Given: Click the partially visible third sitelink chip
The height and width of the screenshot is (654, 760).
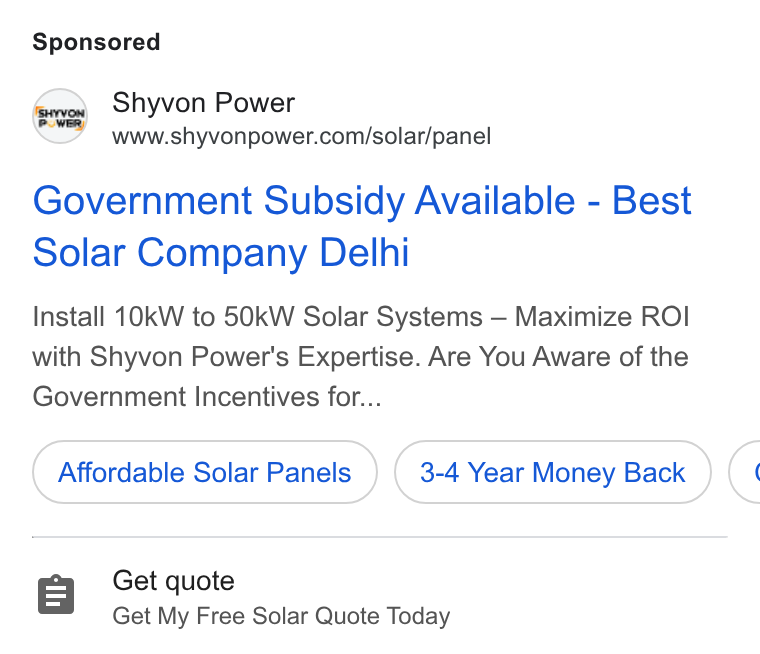Looking at the screenshot, I should pyautogui.click(x=744, y=472).
